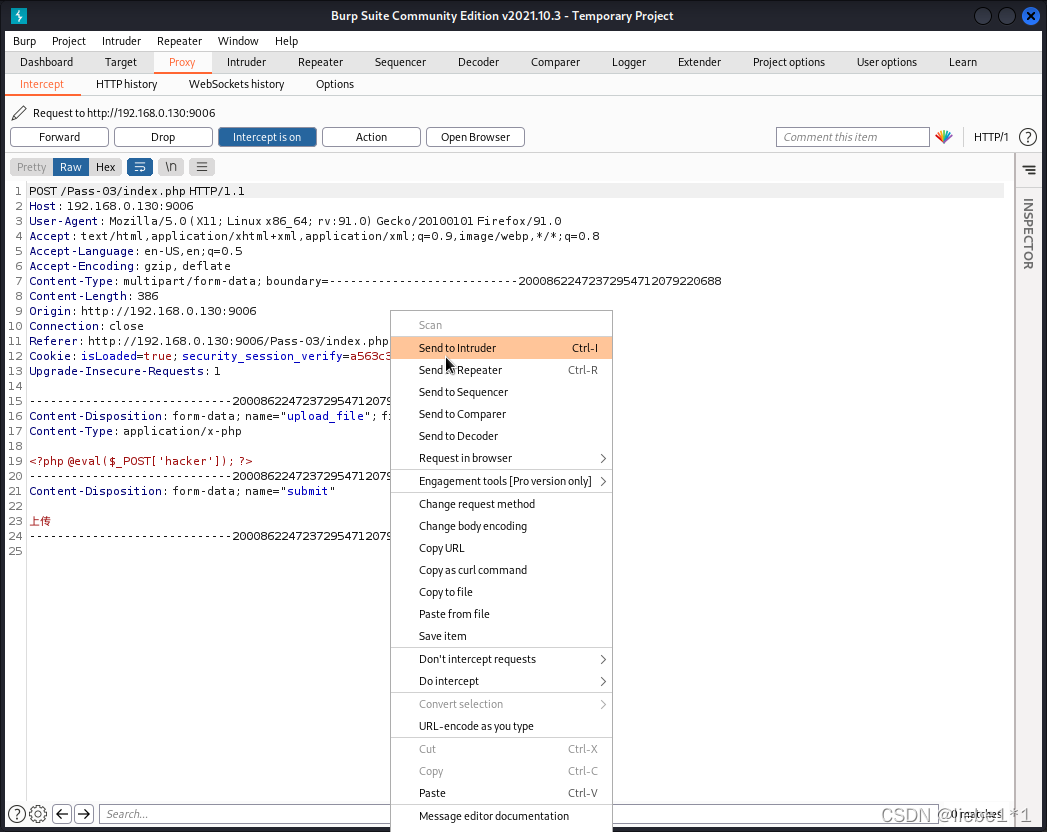Open Proxy Options sub-tab
The height and width of the screenshot is (832, 1047).
click(x=335, y=84)
